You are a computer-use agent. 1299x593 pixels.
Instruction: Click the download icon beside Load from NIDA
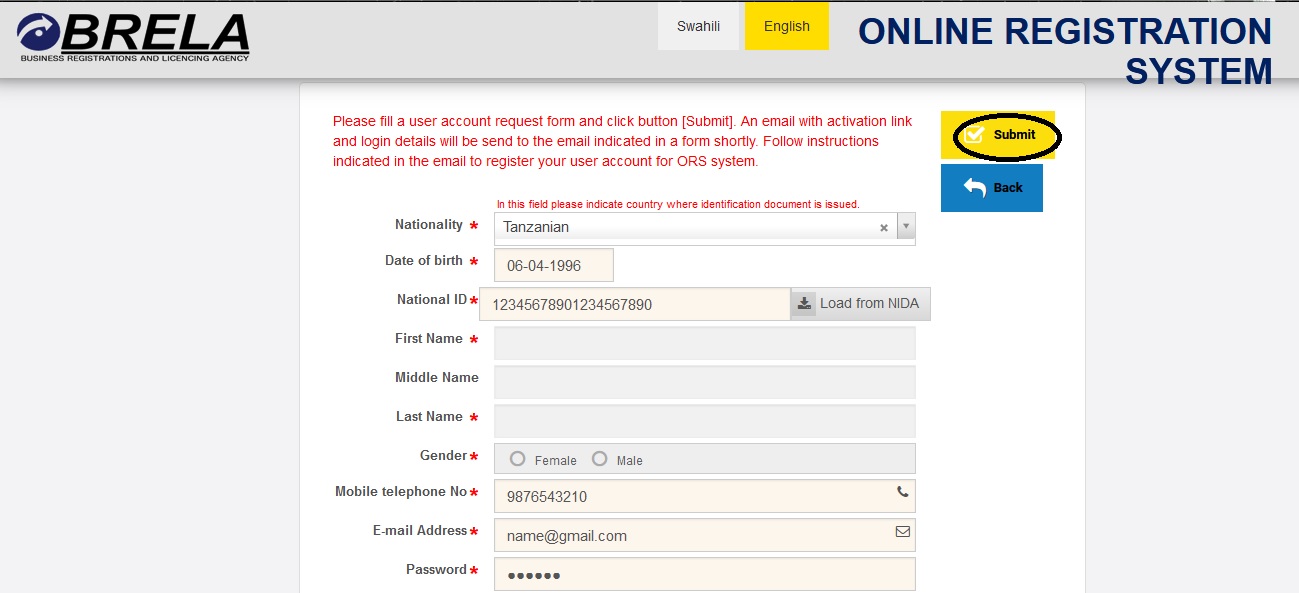(x=804, y=304)
